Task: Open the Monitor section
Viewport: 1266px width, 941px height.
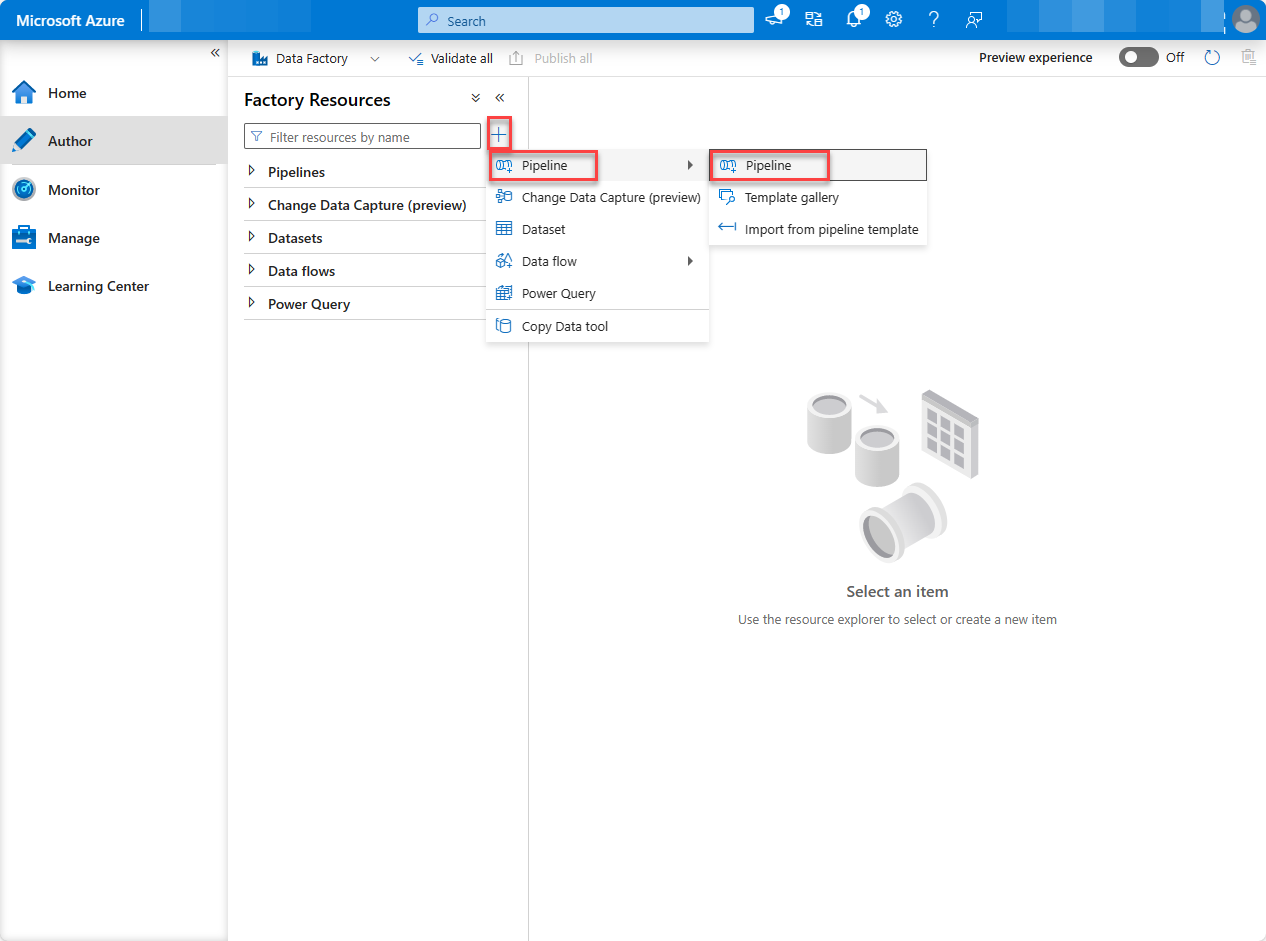Action: point(75,189)
